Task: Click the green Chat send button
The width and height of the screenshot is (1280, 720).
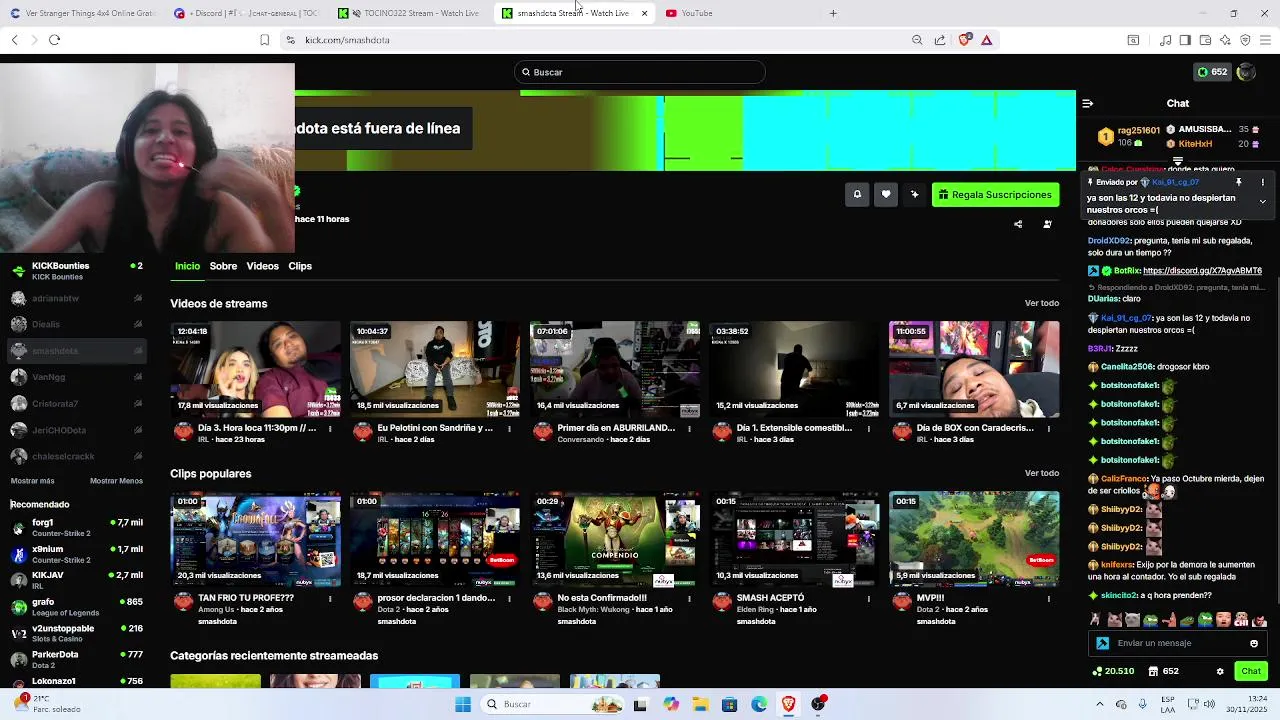Action: (1251, 671)
